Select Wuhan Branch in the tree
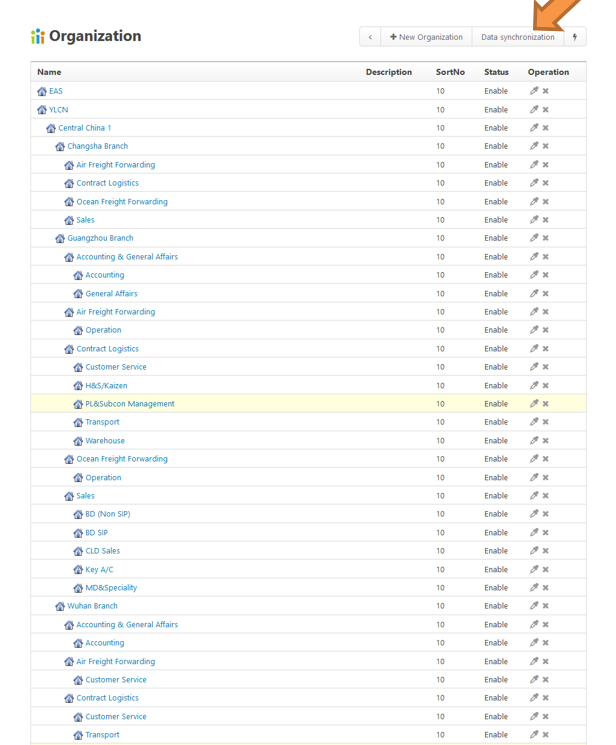616x745 pixels. 92,606
